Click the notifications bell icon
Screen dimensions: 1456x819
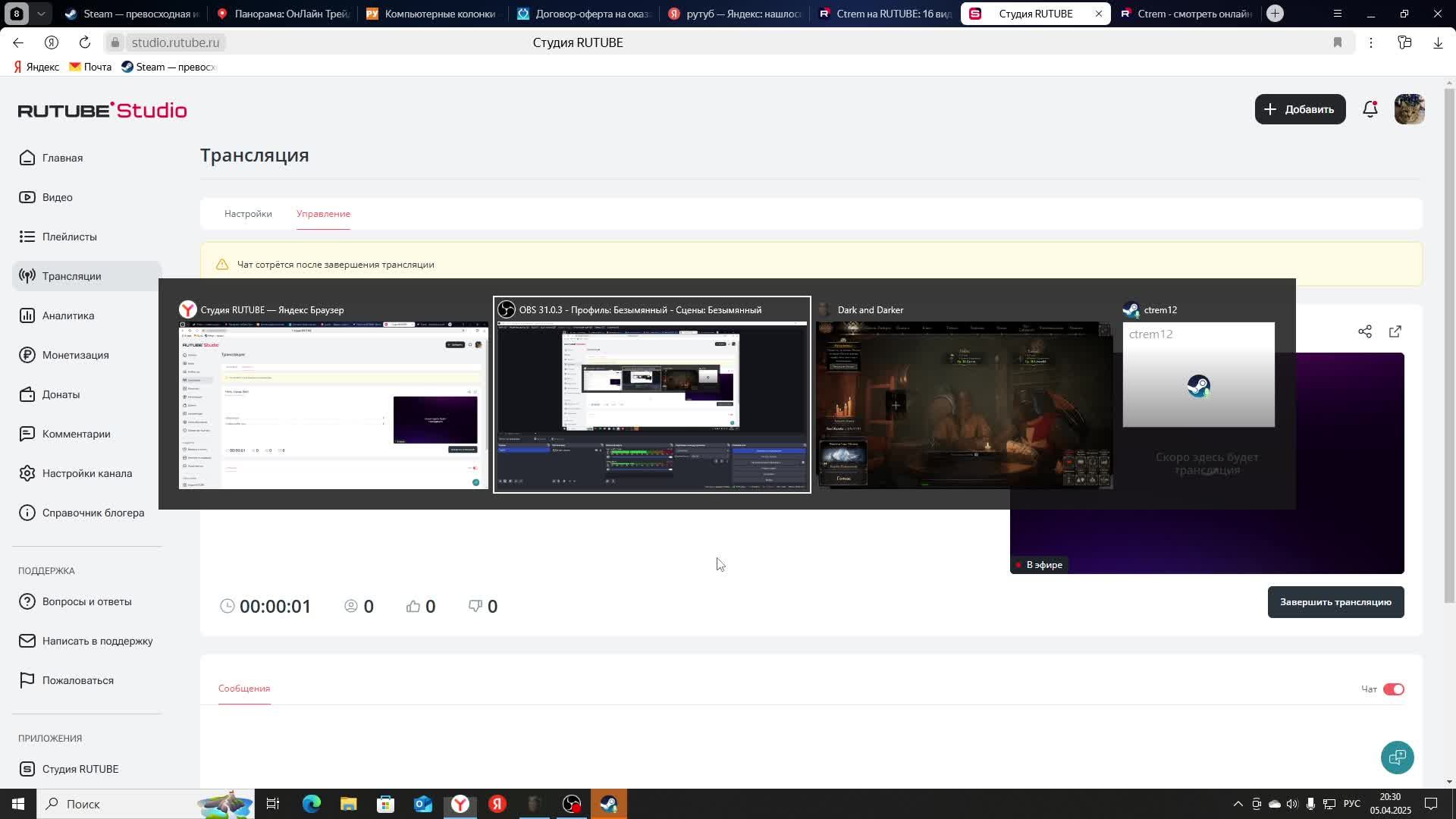pos(1370,109)
